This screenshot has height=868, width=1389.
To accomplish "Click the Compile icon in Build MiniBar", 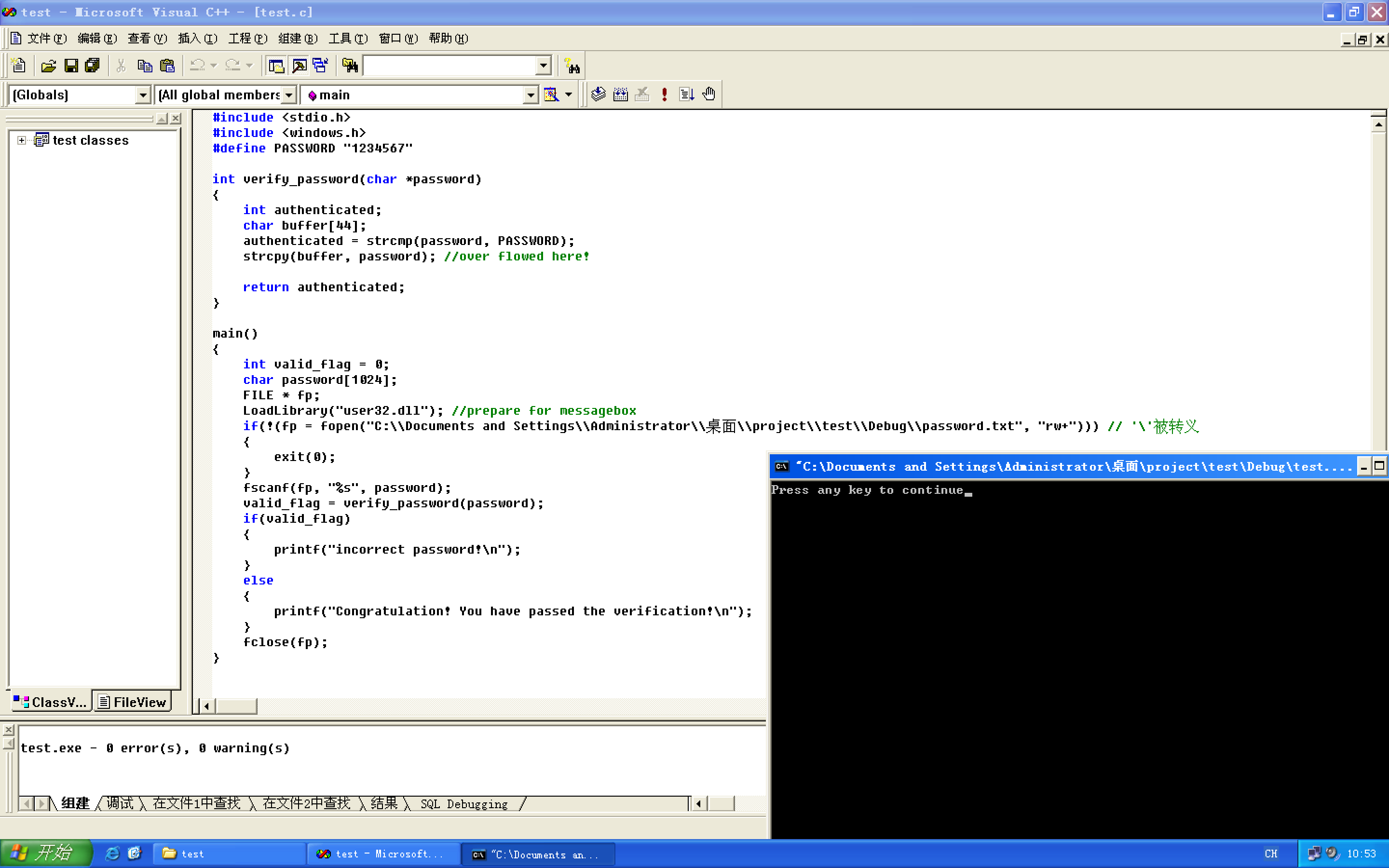I will pos(598,95).
